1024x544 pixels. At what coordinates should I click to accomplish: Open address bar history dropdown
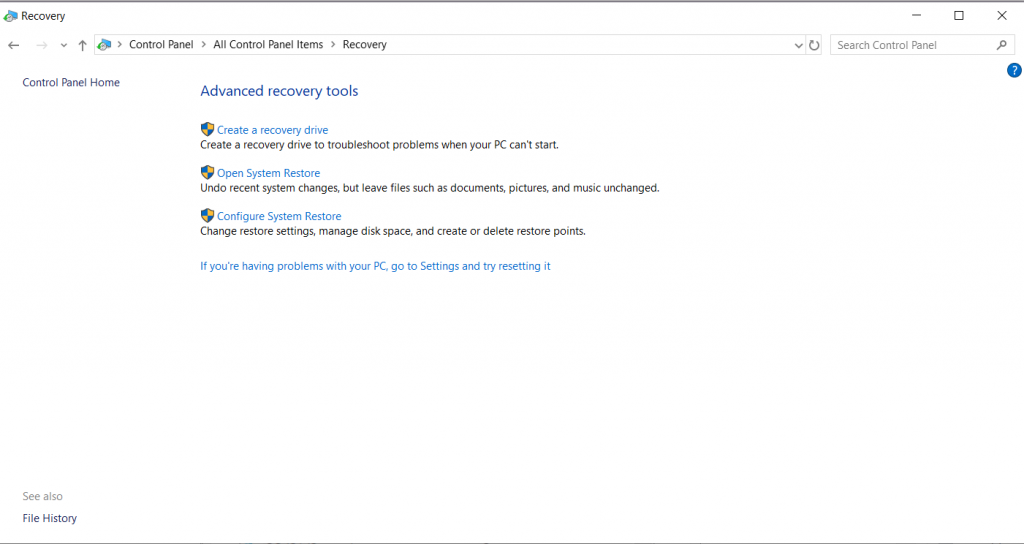[x=798, y=45]
